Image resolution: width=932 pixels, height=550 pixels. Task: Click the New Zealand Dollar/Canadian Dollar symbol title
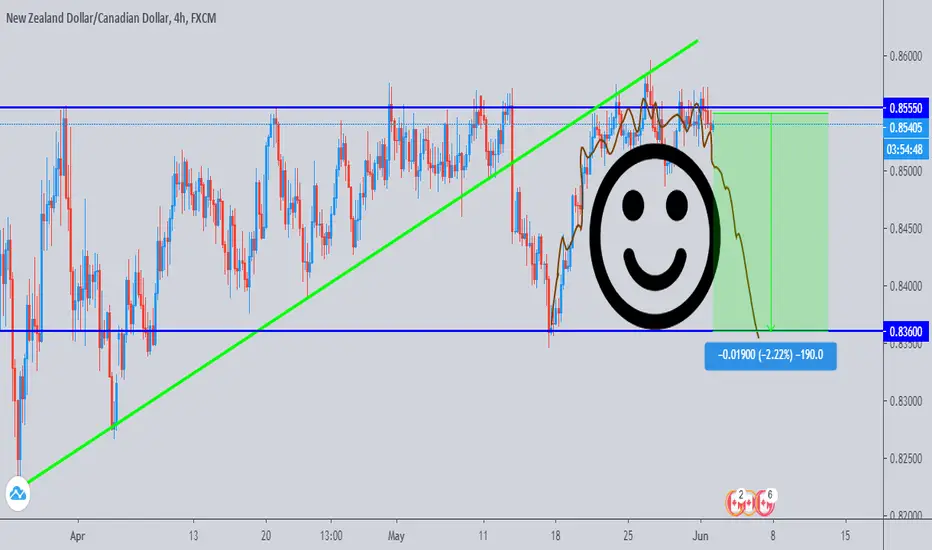click(87, 18)
